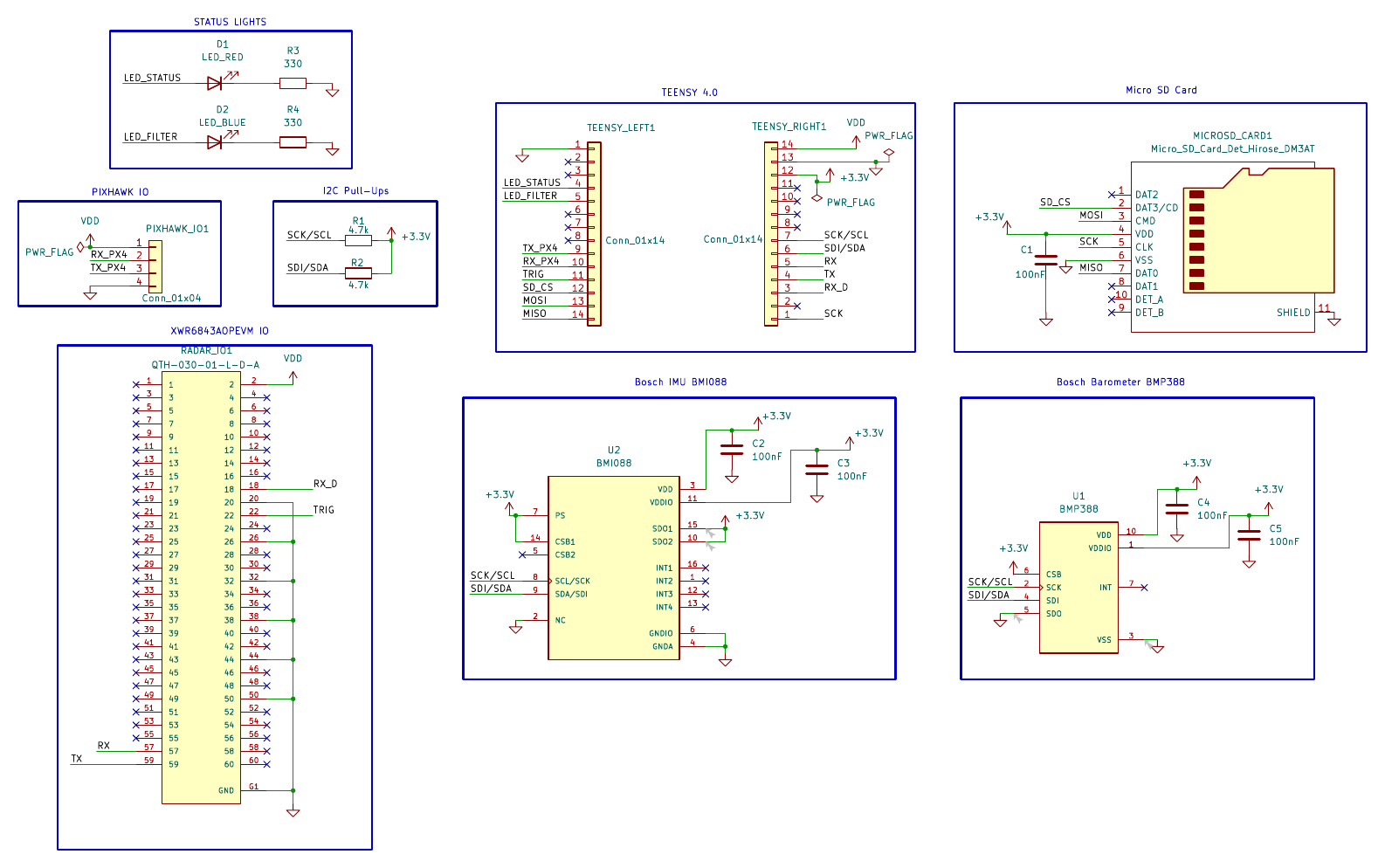The image size is (1385, 868).
Task: Click the "DET_A" pin label
Action: pyautogui.click(x=1149, y=300)
